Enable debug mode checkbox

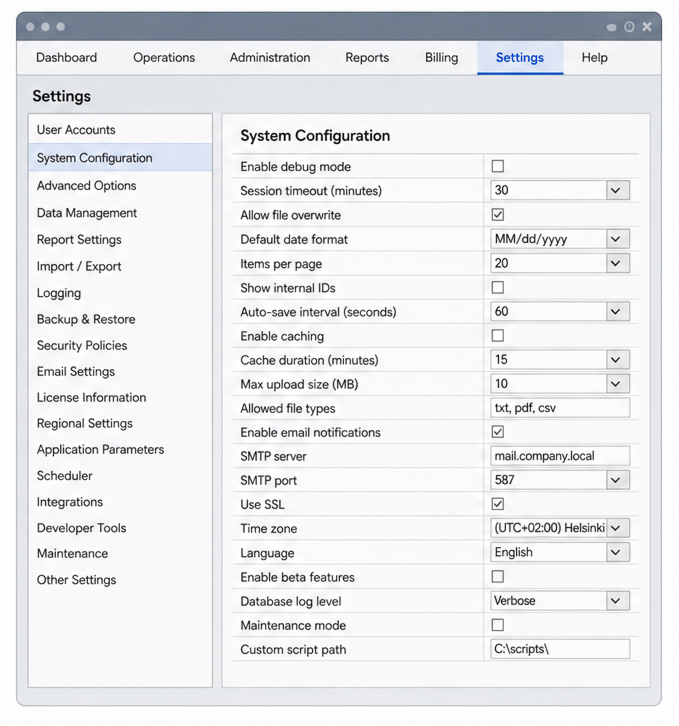pos(497,166)
